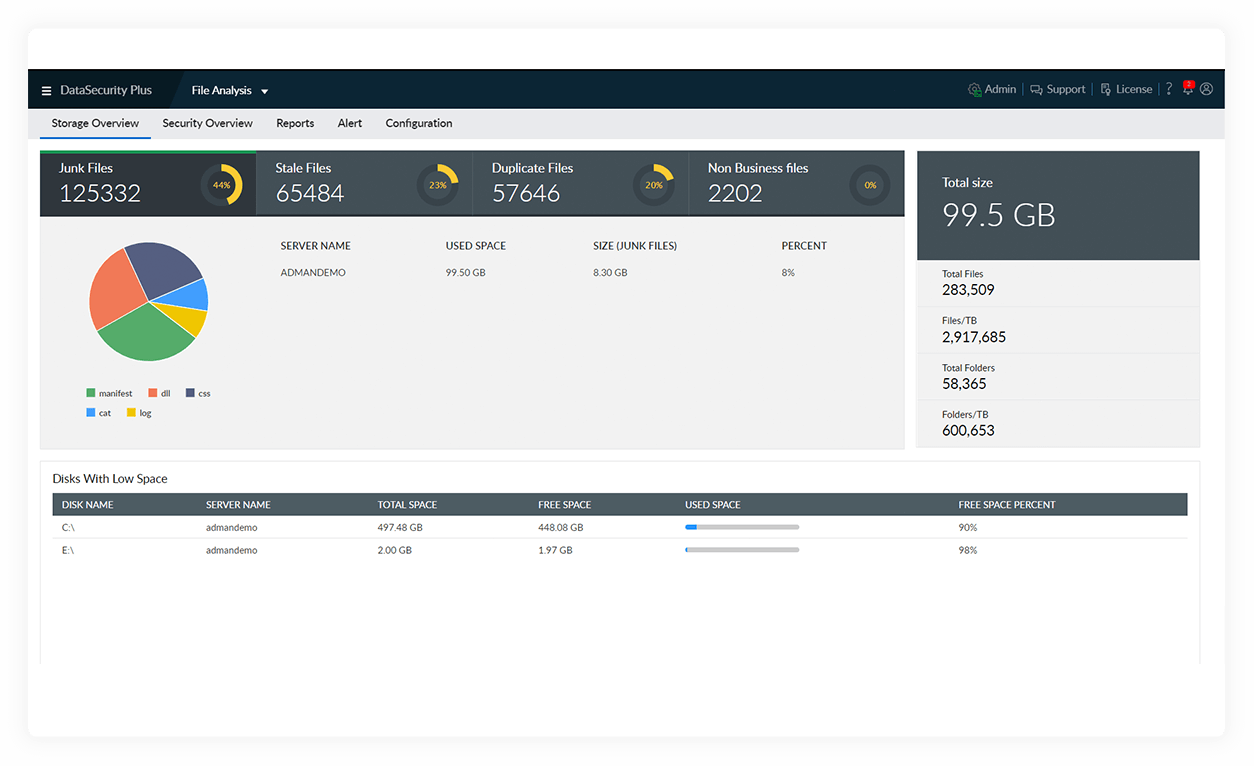
Task: Open the notifications bell icon
Action: tap(1188, 89)
